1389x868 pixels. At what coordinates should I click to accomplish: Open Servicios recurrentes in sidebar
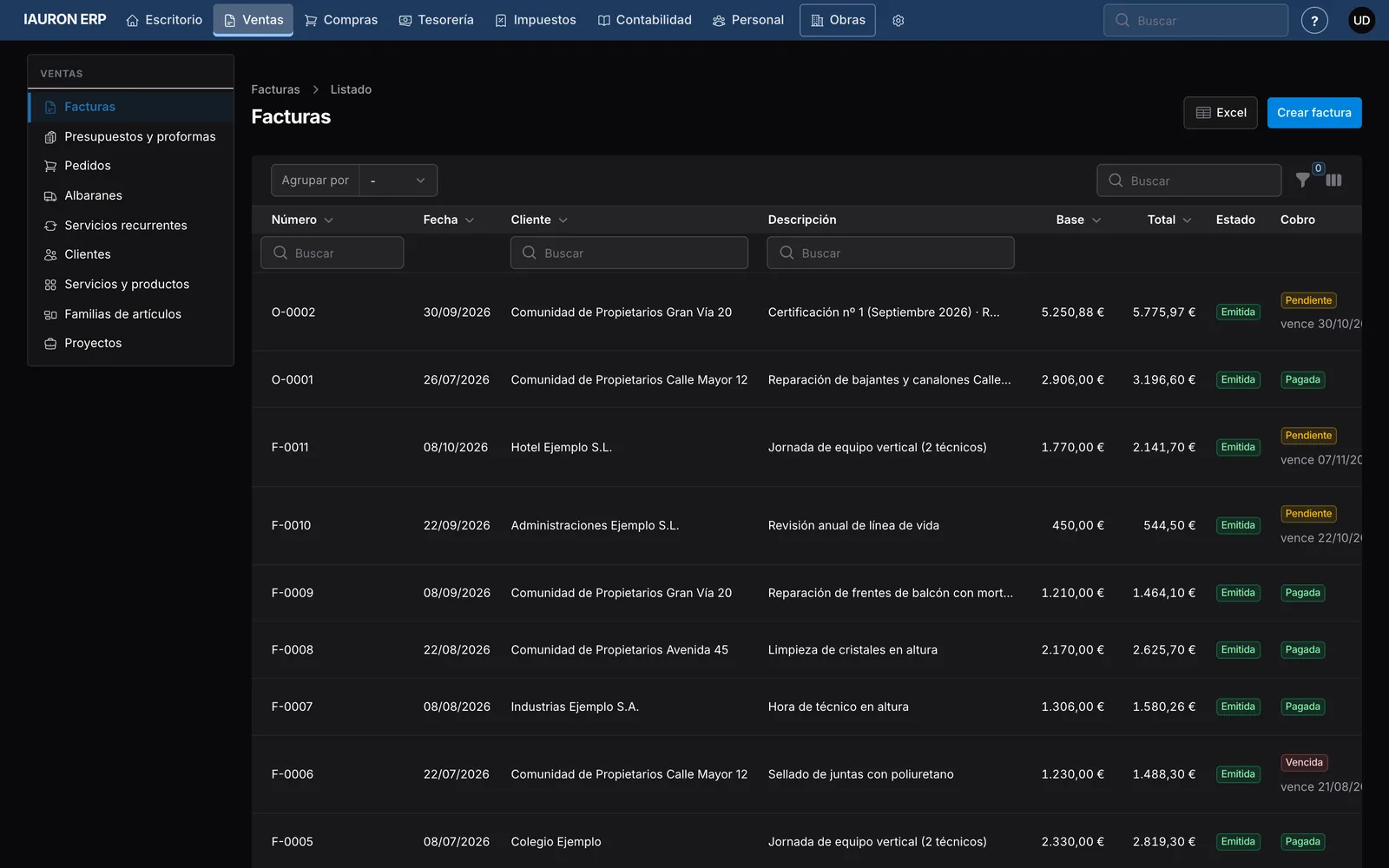131,225
